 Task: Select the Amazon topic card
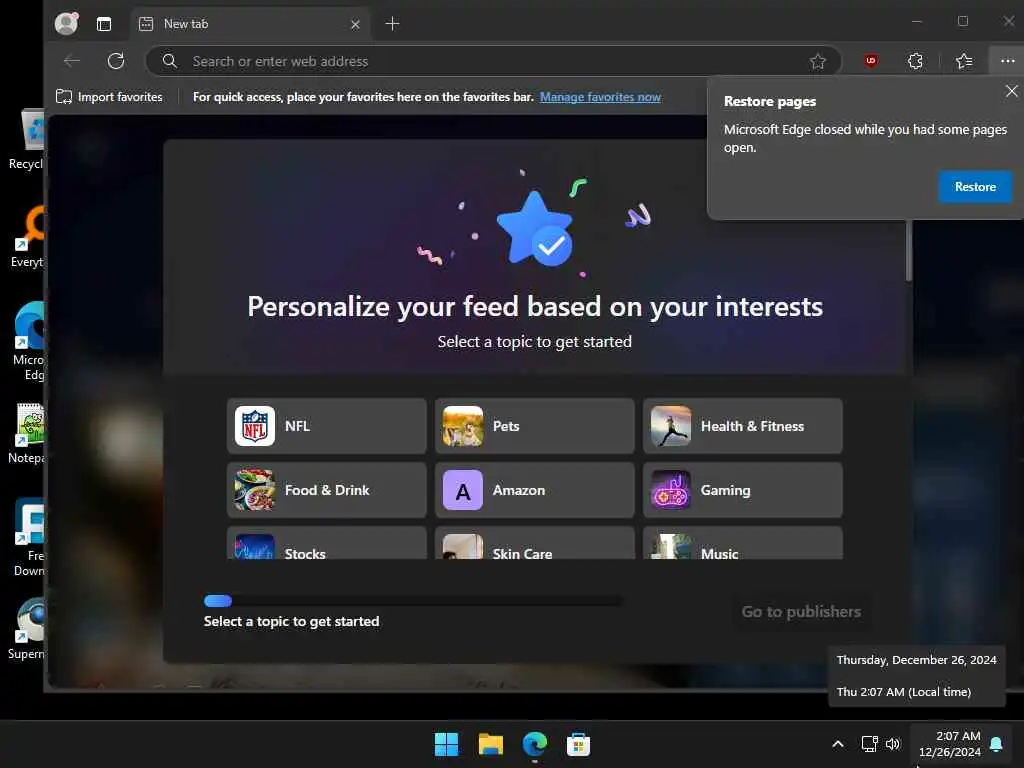pos(534,490)
